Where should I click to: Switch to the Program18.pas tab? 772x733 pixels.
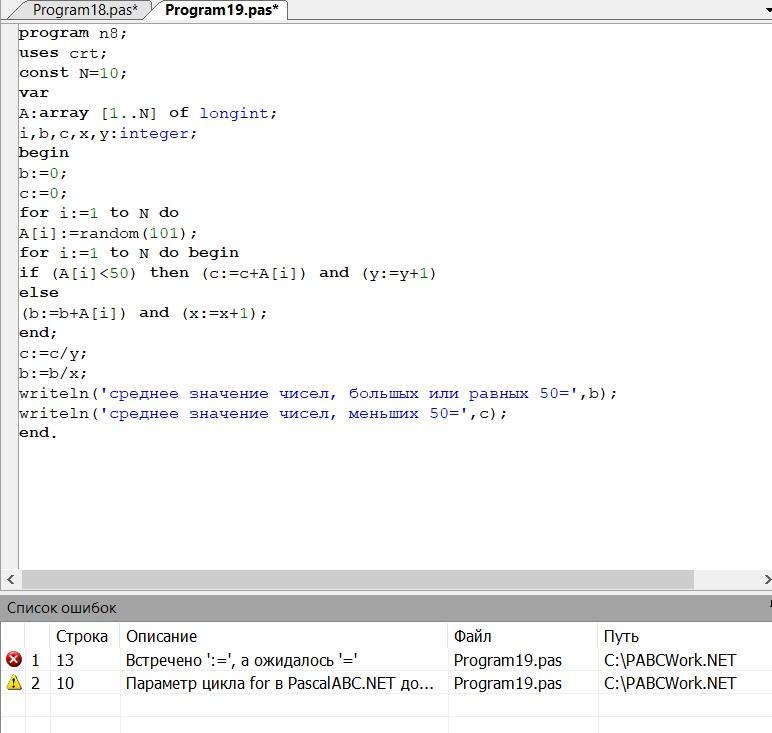click(x=85, y=10)
